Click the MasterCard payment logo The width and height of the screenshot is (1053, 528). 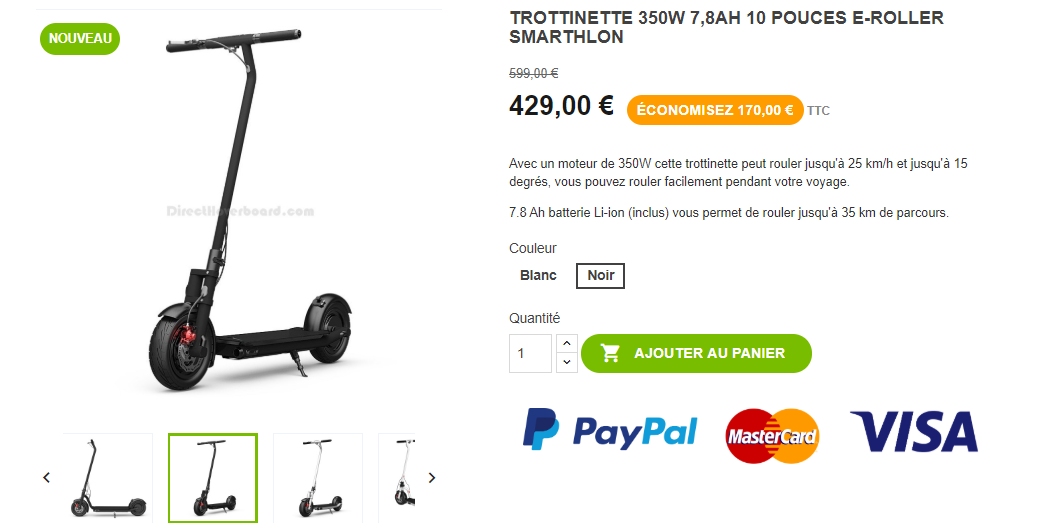(772, 436)
